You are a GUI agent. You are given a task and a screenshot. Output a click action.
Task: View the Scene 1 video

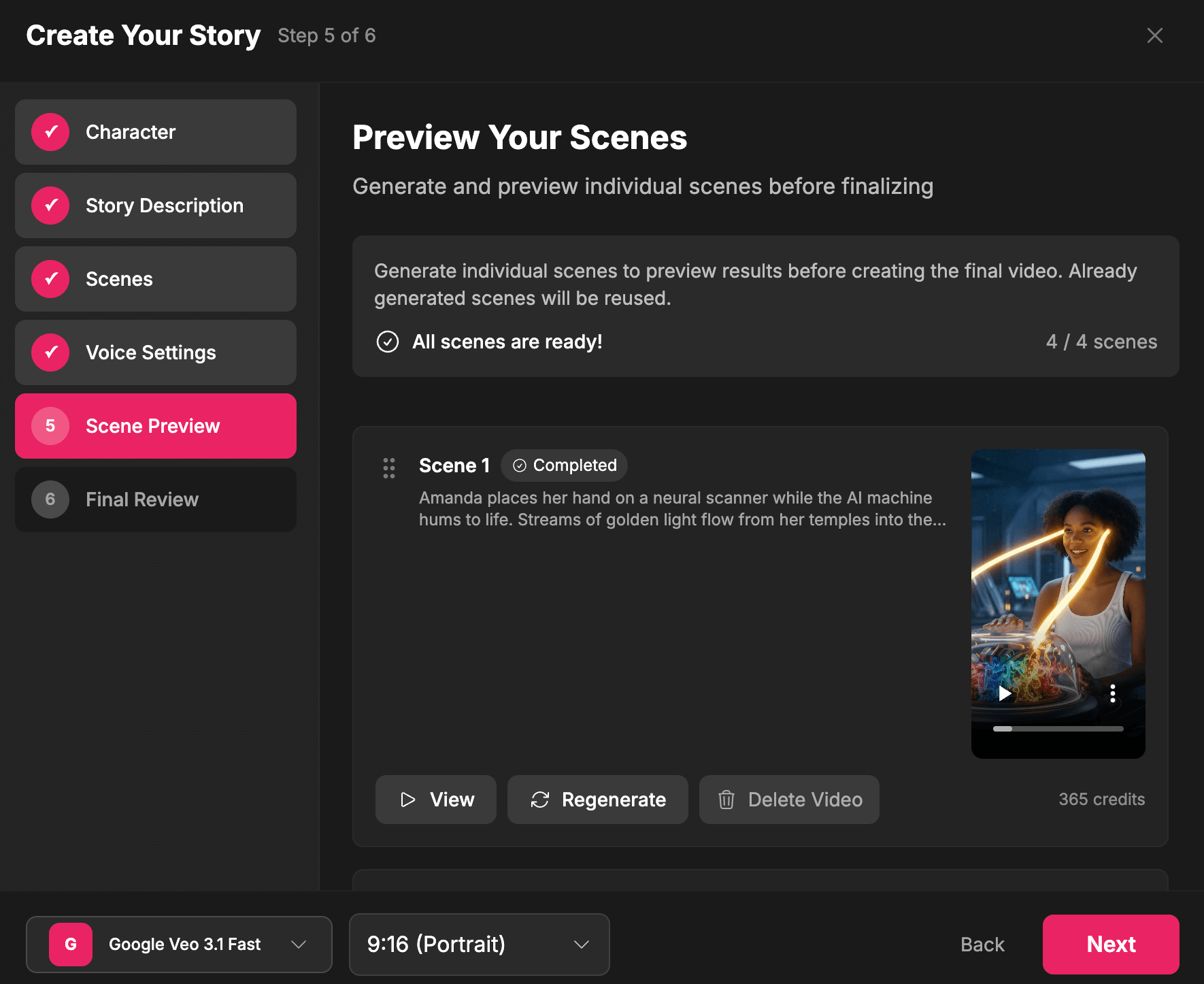(x=436, y=800)
